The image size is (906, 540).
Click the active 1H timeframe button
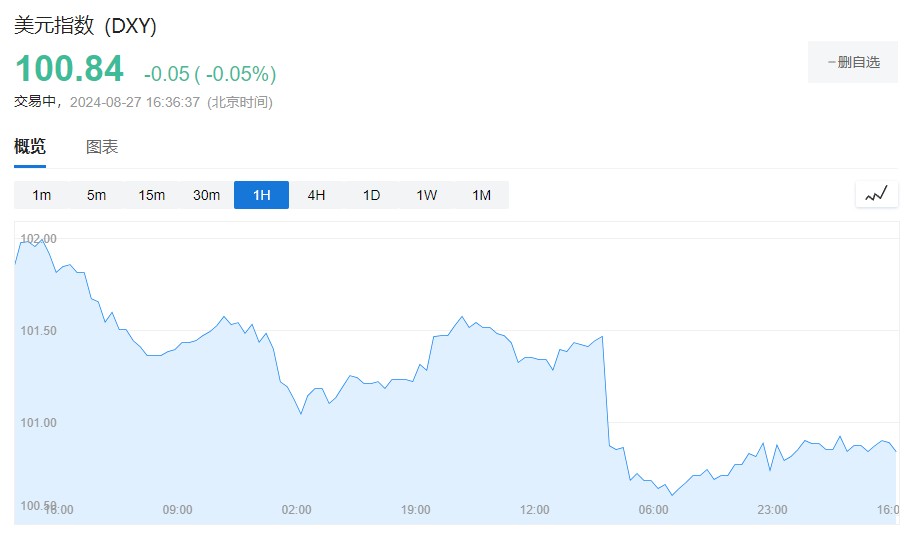click(261, 195)
